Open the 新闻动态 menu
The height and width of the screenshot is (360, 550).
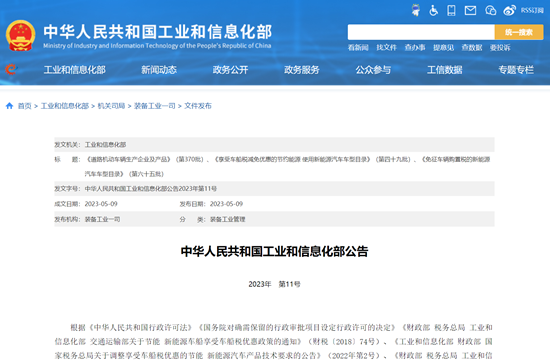[x=159, y=70]
